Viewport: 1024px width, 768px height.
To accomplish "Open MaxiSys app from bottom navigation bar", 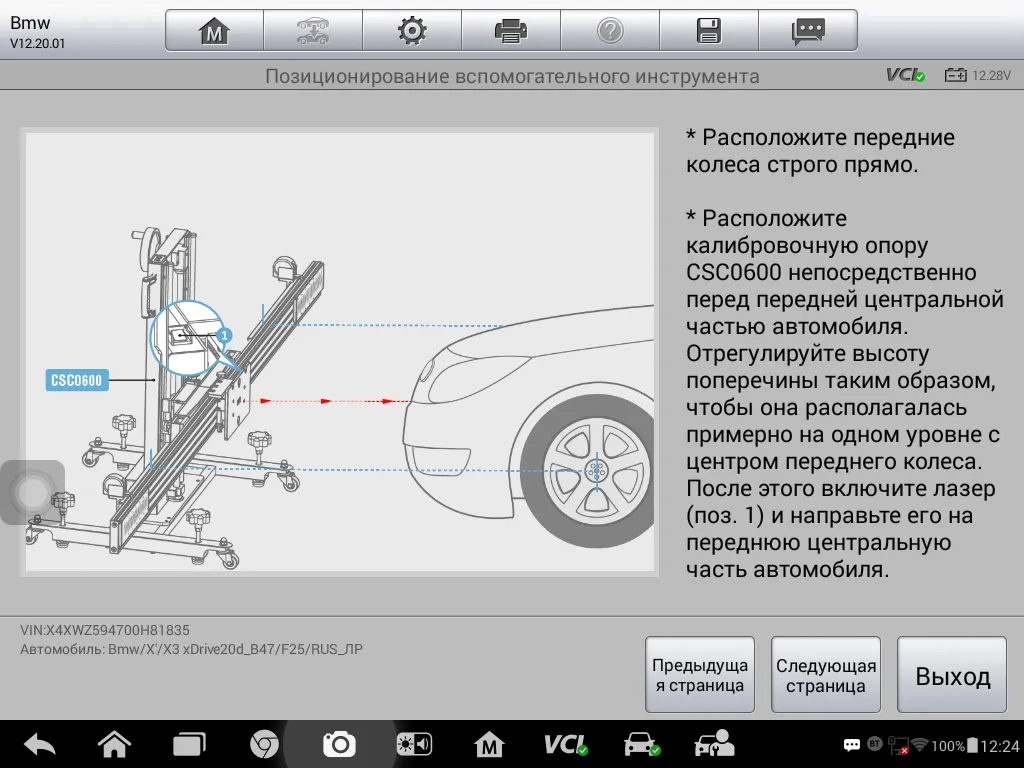I will tap(489, 744).
